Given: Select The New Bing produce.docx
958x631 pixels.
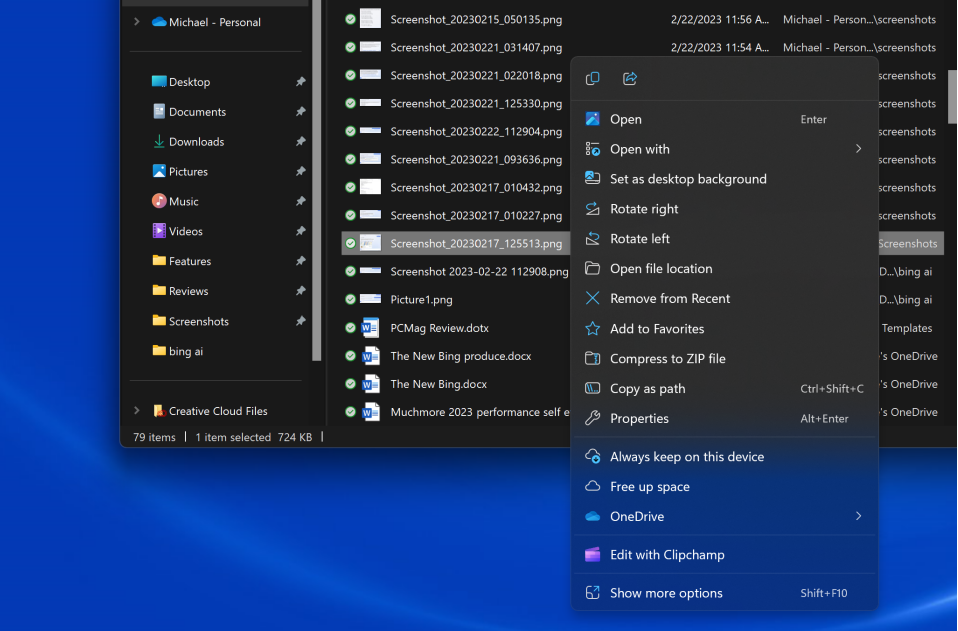Looking at the screenshot, I should [x=461, y=356].
